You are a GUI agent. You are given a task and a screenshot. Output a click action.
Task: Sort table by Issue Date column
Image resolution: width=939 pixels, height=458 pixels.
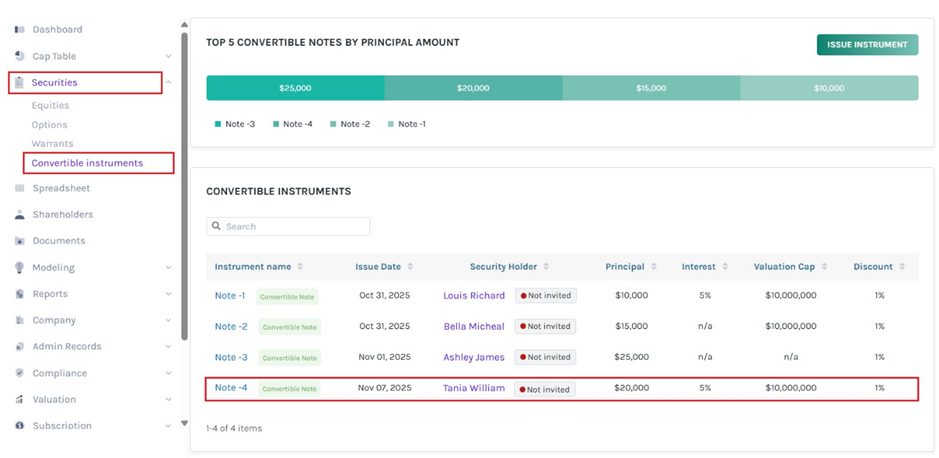(x=410, y=267)
